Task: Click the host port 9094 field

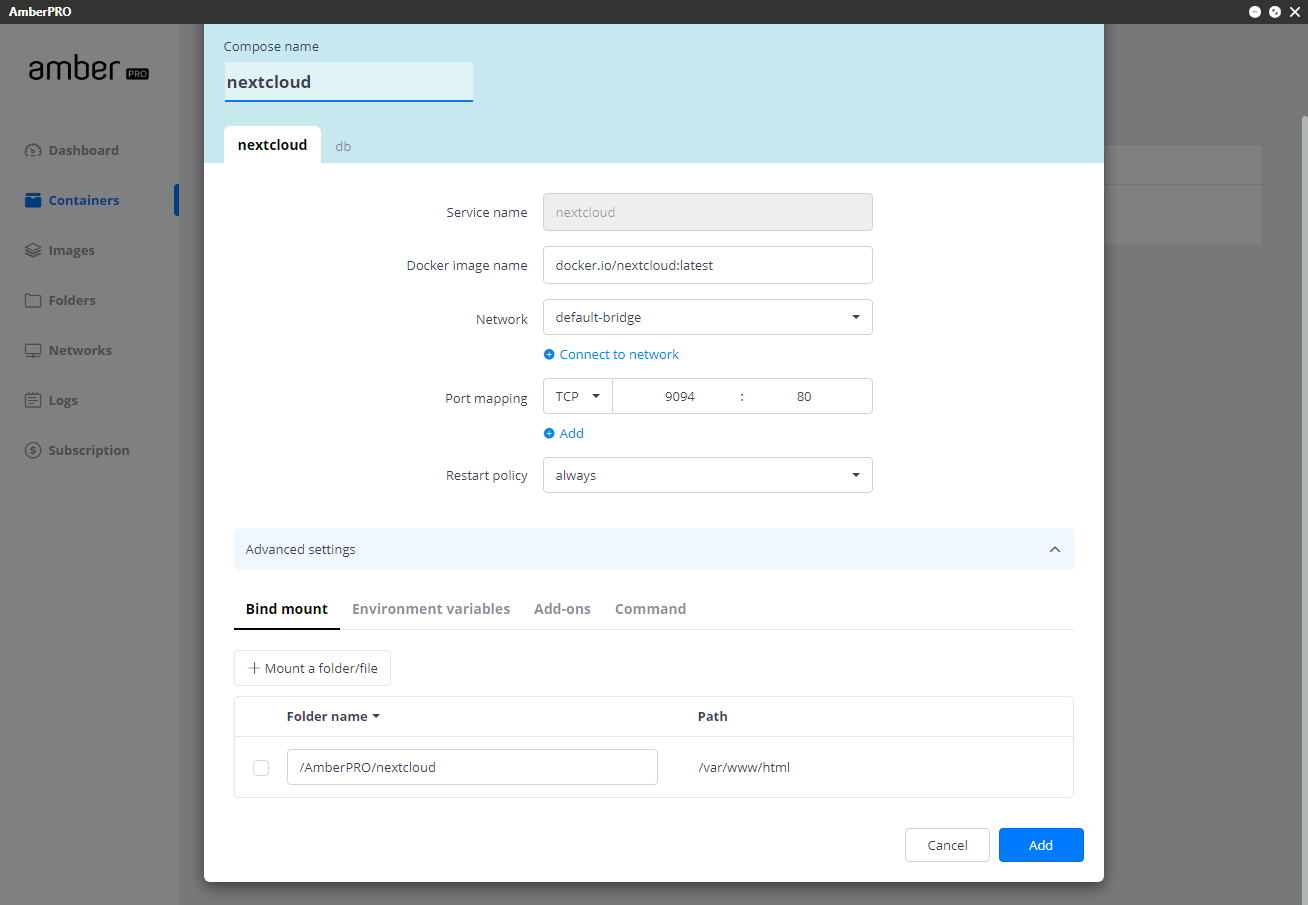Action: 679,396
